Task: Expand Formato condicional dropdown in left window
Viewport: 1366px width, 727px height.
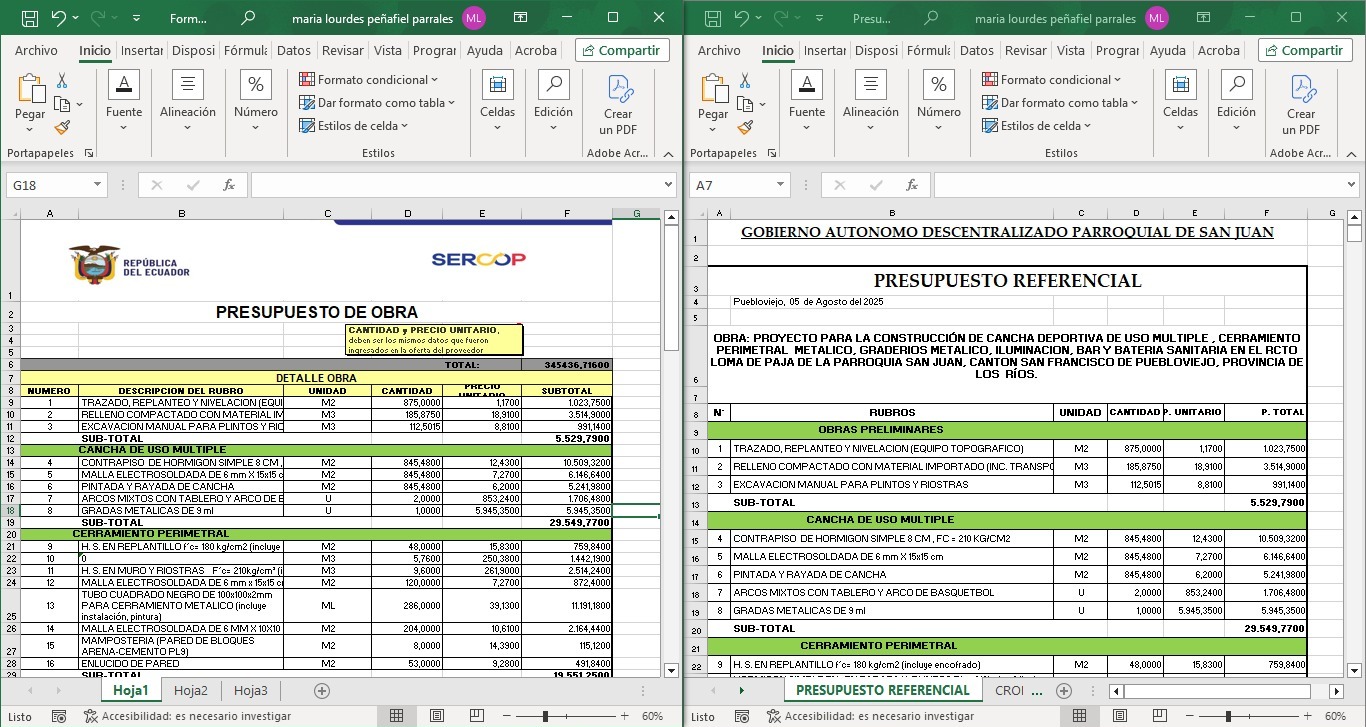Action: tap(368, 80)
